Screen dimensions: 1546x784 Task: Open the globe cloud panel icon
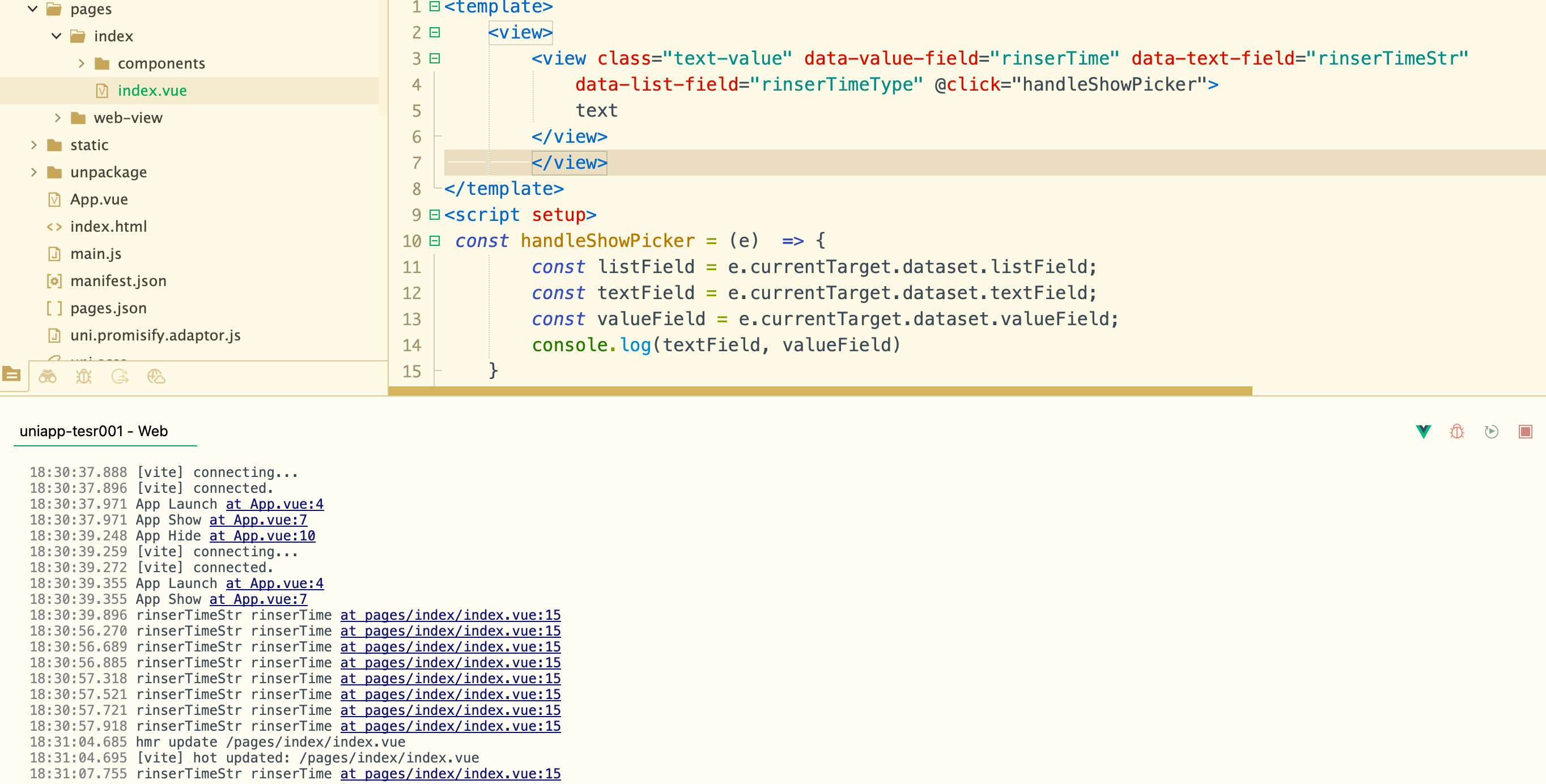[156, 377]
